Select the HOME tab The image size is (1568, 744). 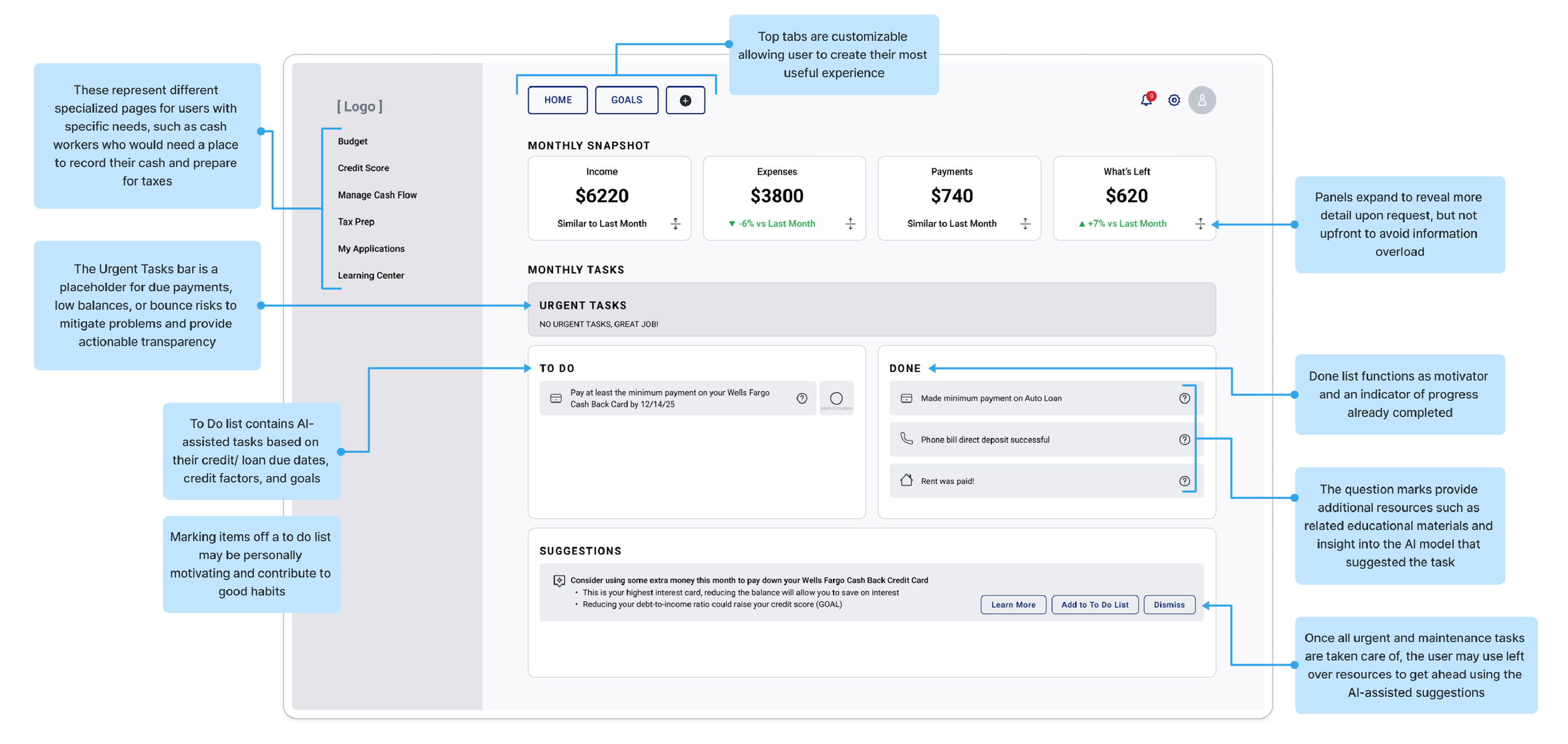click(557, 100)
